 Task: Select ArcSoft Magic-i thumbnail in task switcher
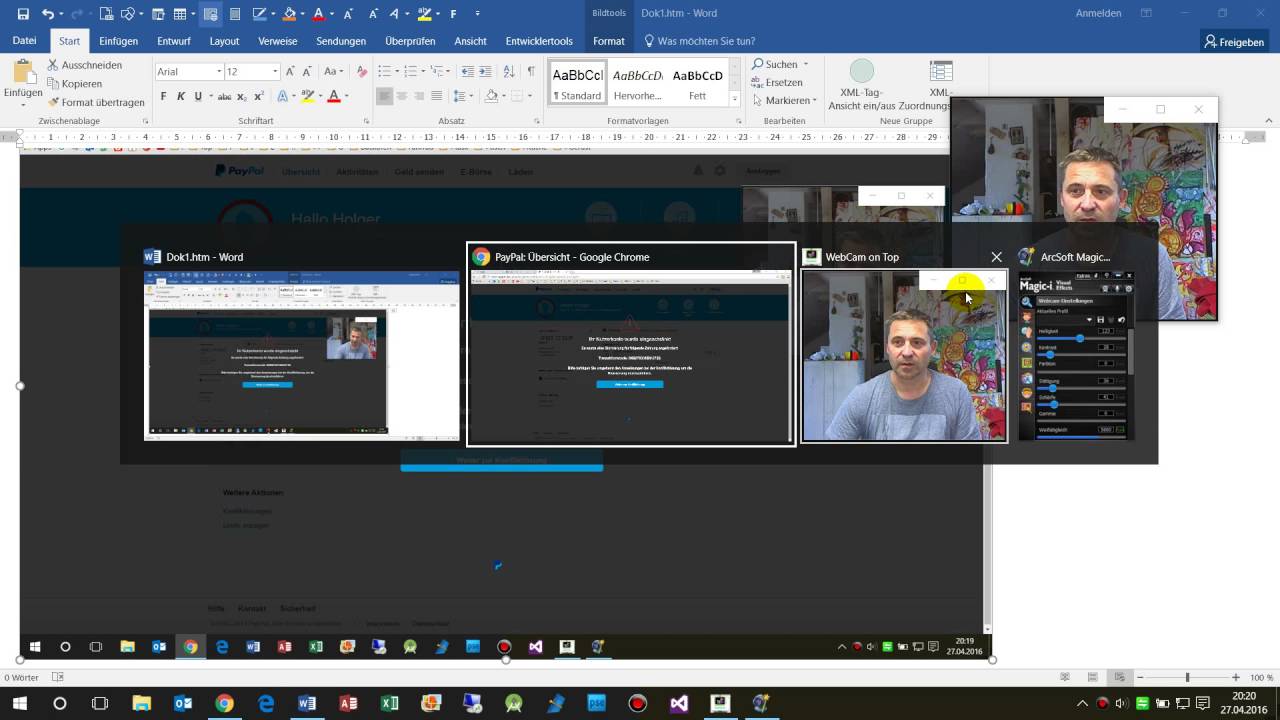(x=1075, y=343)
